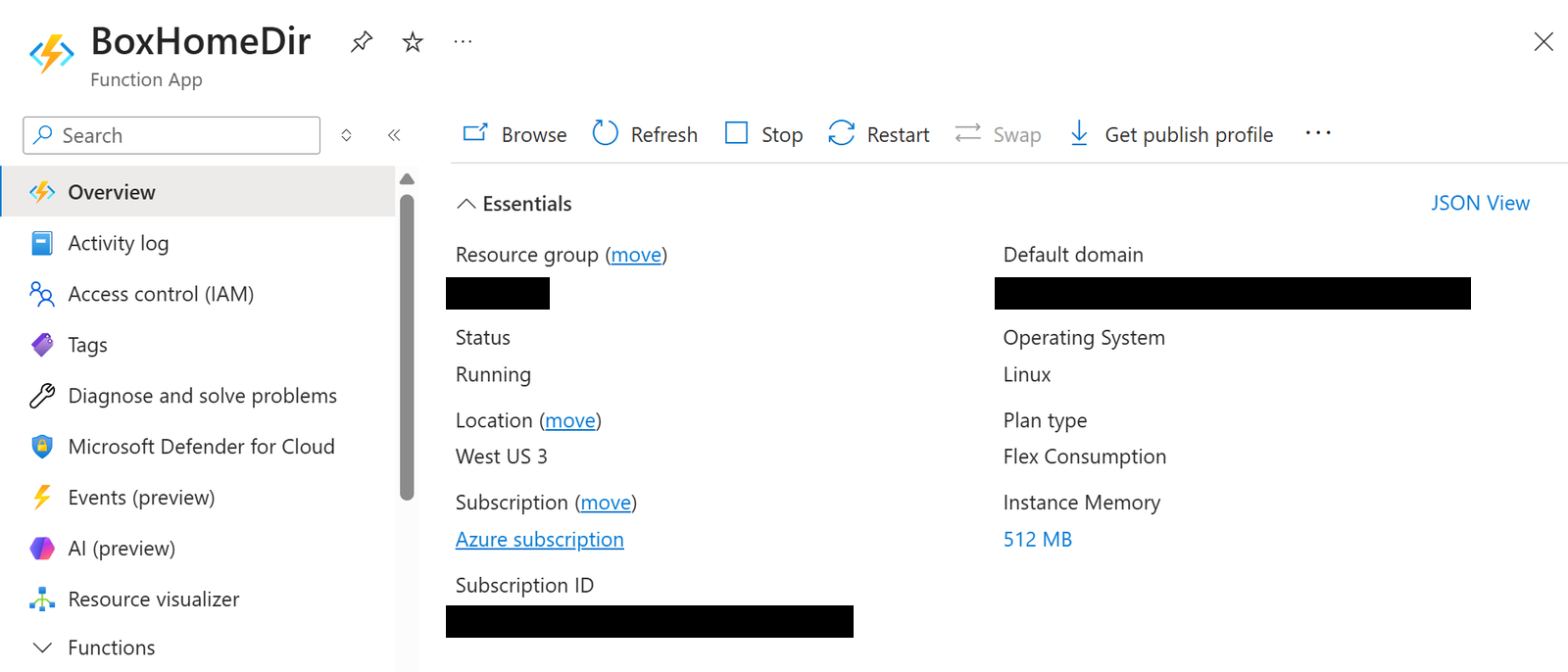Click the Running status text
1568x672 pixels.
click(493, 375)
